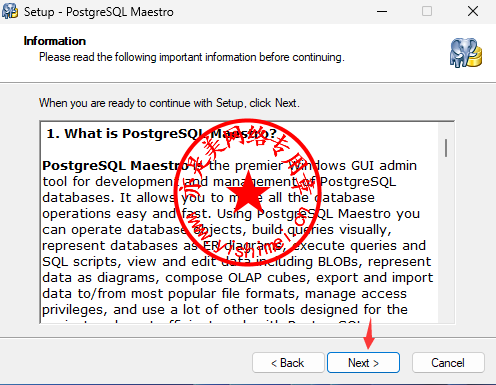Click the window title "Setup - PostgreSQL Maestro"
Image resolution: width=496 pixels, height=385 pixels.
coord(99,12)
